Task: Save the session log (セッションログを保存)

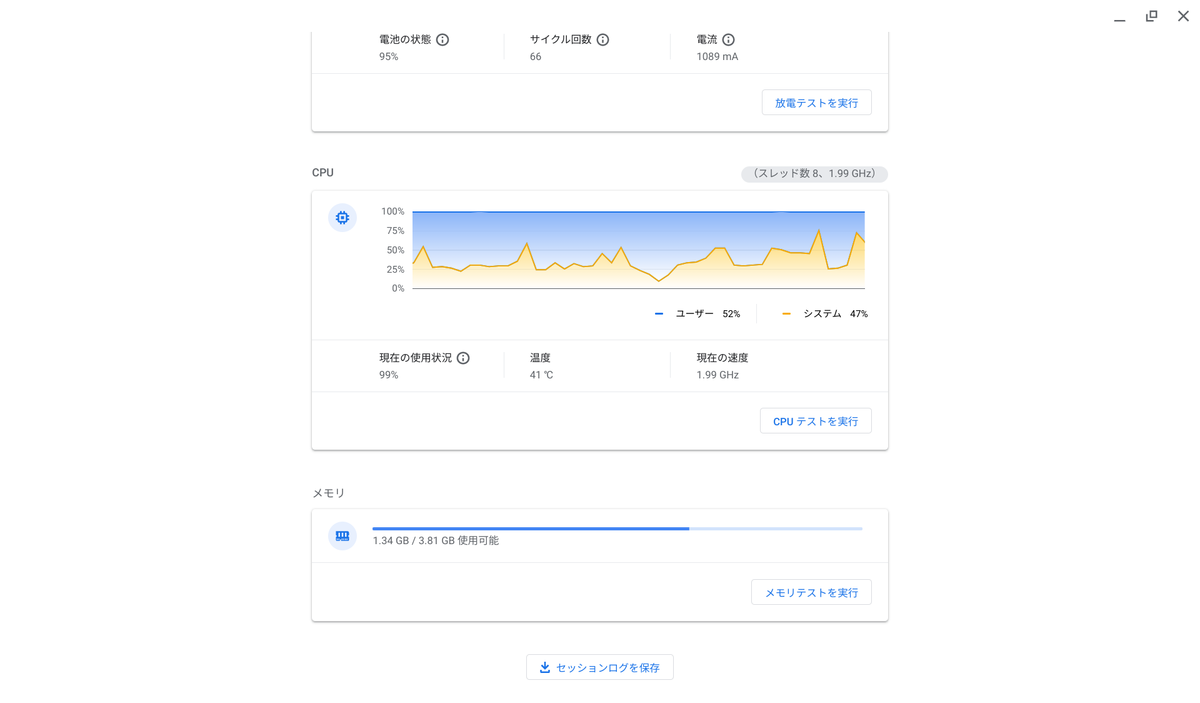Action: 600,667
